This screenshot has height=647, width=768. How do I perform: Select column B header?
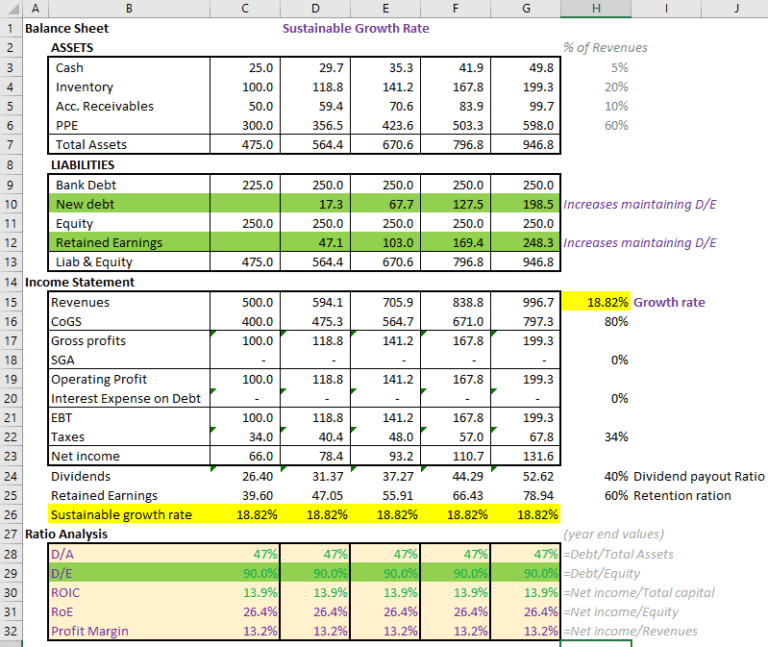tap(129, 8)
